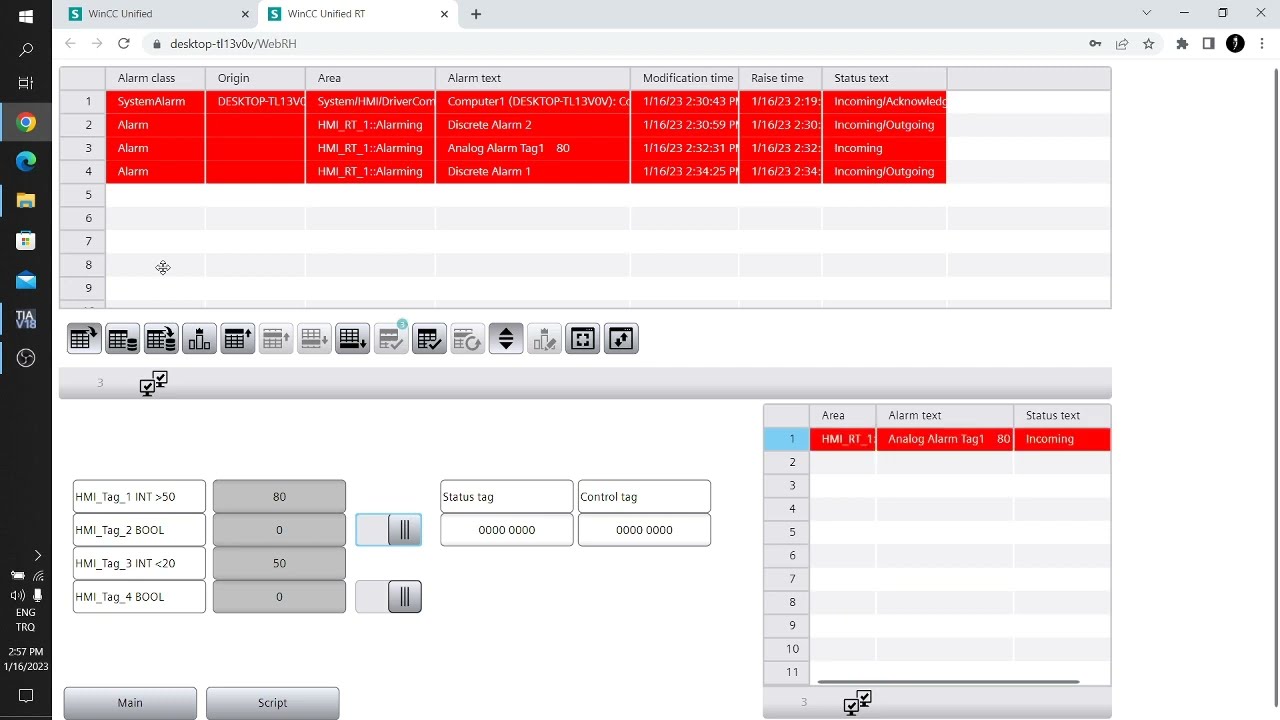
Task: Toggle the HMI_Tag_4 BOOL switch
Action: [389, 597]
